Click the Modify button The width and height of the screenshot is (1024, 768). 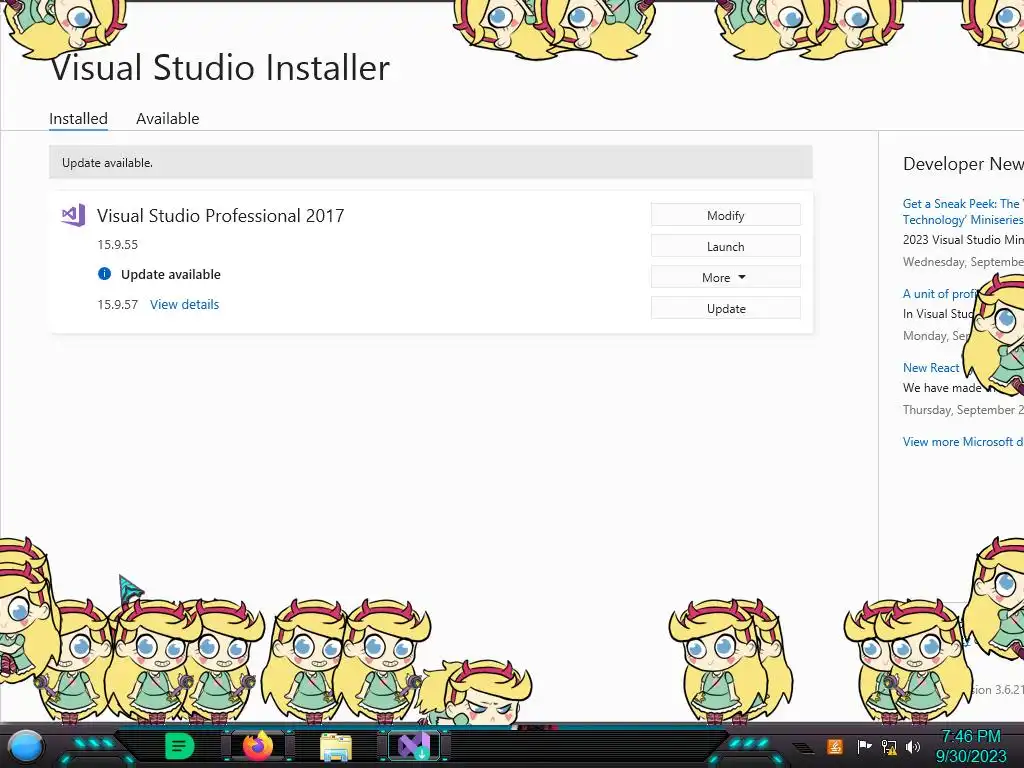[x=726, y=216]
